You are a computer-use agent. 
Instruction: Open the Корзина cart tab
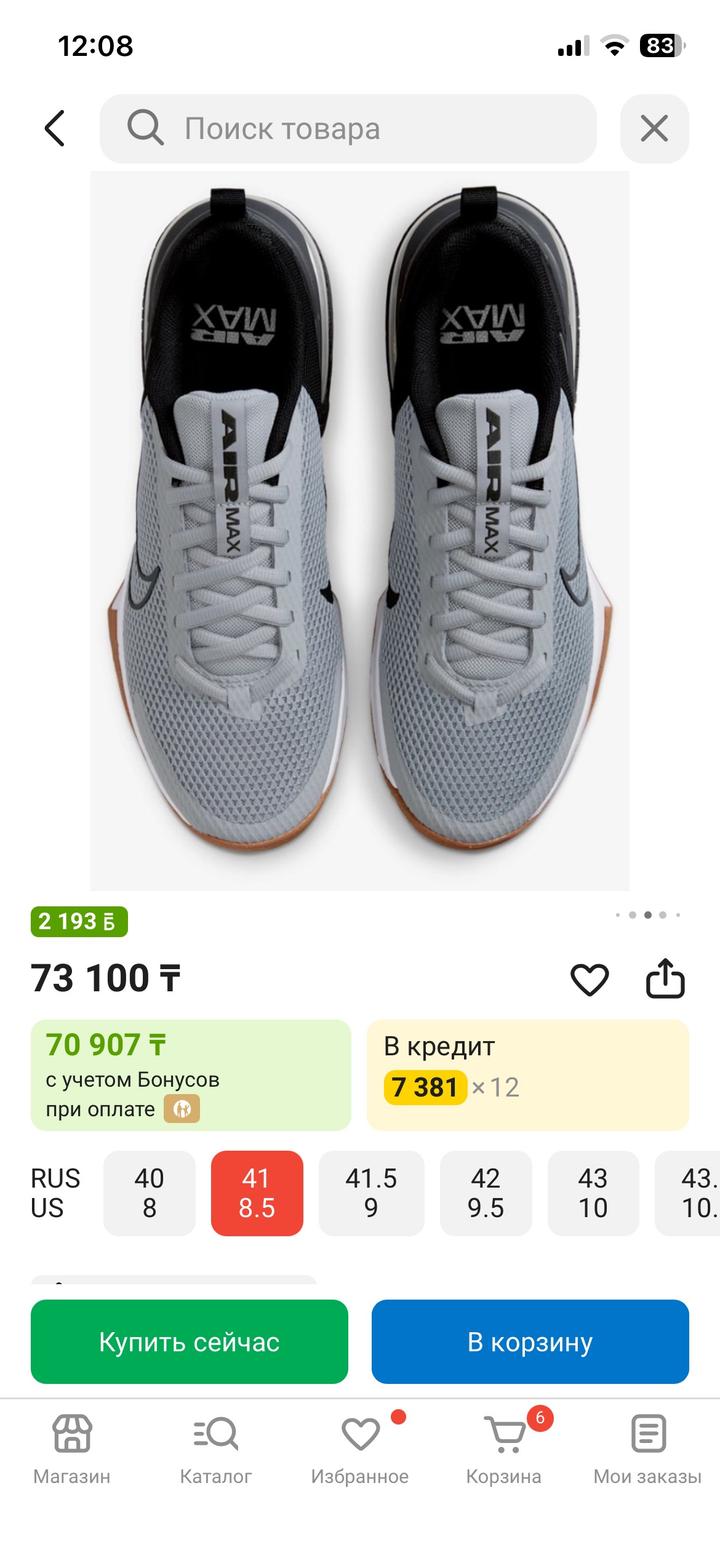pyautogui.click(x=504, y=1447)
